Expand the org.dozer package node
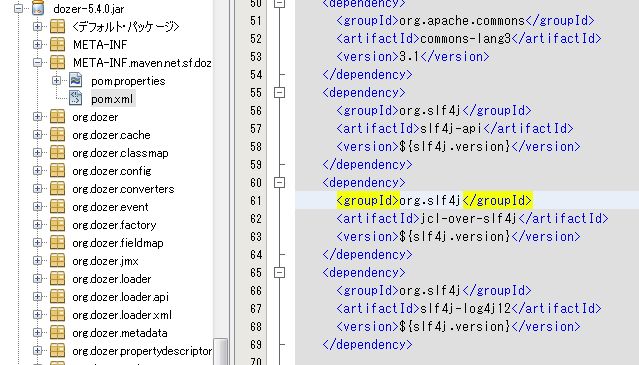This screenshot has width=639, height=365. coord(37,117)
